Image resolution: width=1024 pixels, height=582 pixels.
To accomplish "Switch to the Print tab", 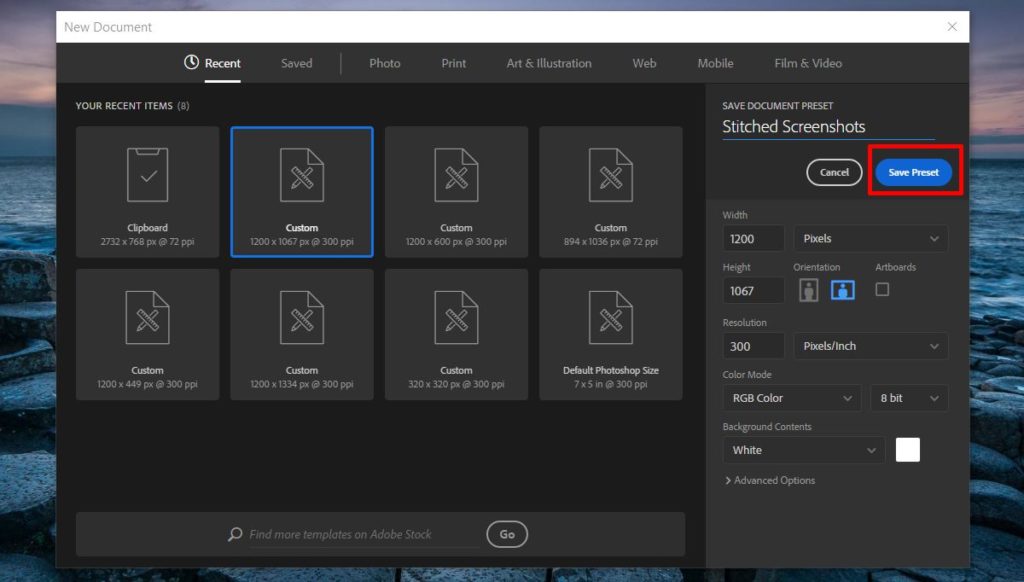I will (x=453, y=62).
